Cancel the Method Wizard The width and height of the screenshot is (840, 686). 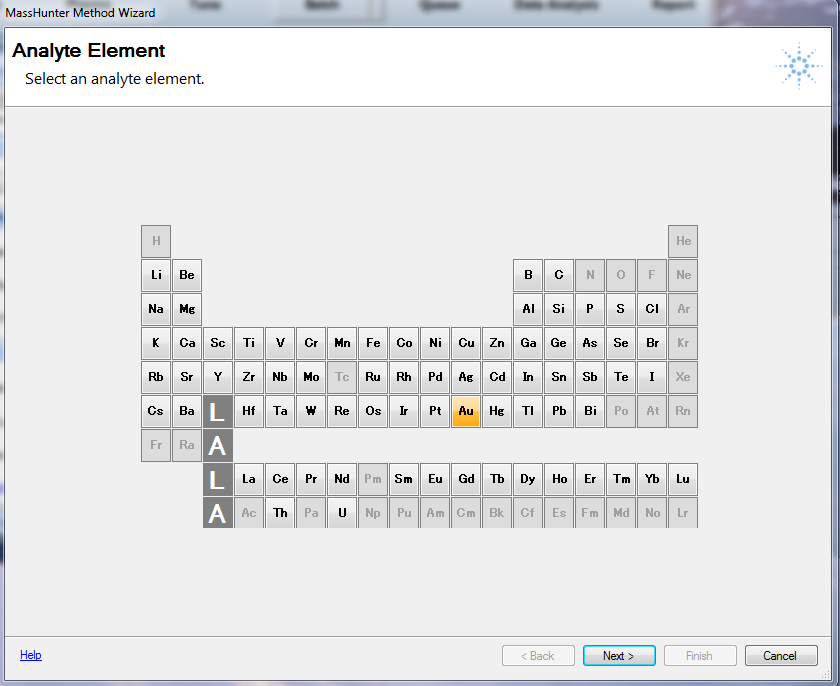(x=781, y=655)
